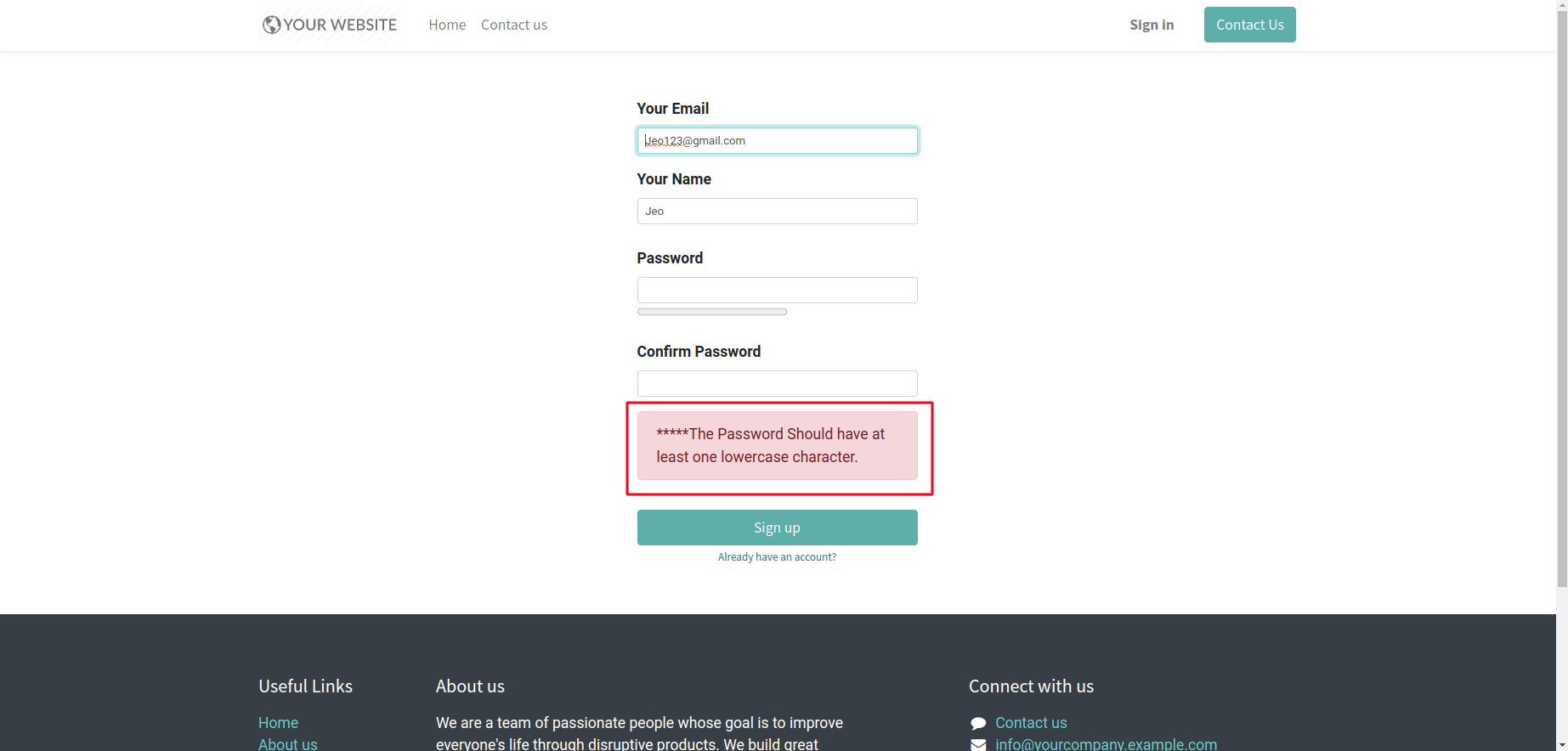The height and width of the screenshot is (751, 1568).
Task: Go to the Sign in page
Action: 1151,25
